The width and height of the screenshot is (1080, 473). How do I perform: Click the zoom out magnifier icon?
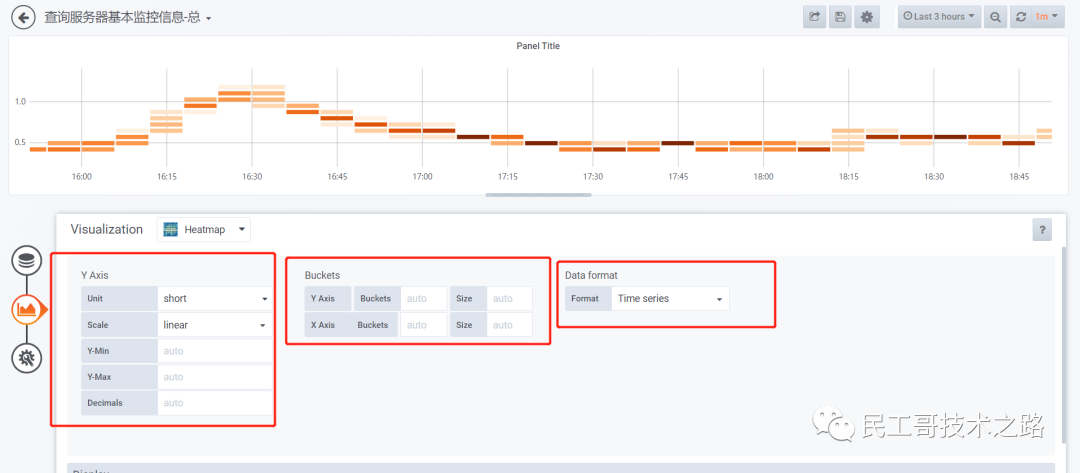[x=995, y=17]
